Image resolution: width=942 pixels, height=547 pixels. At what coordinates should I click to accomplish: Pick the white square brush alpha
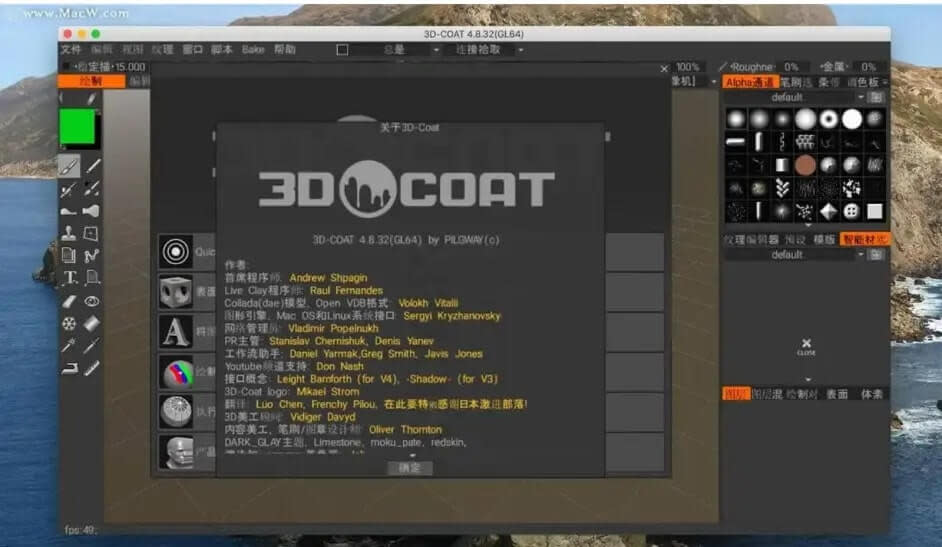pyautogui.click(x=875, y=211)
